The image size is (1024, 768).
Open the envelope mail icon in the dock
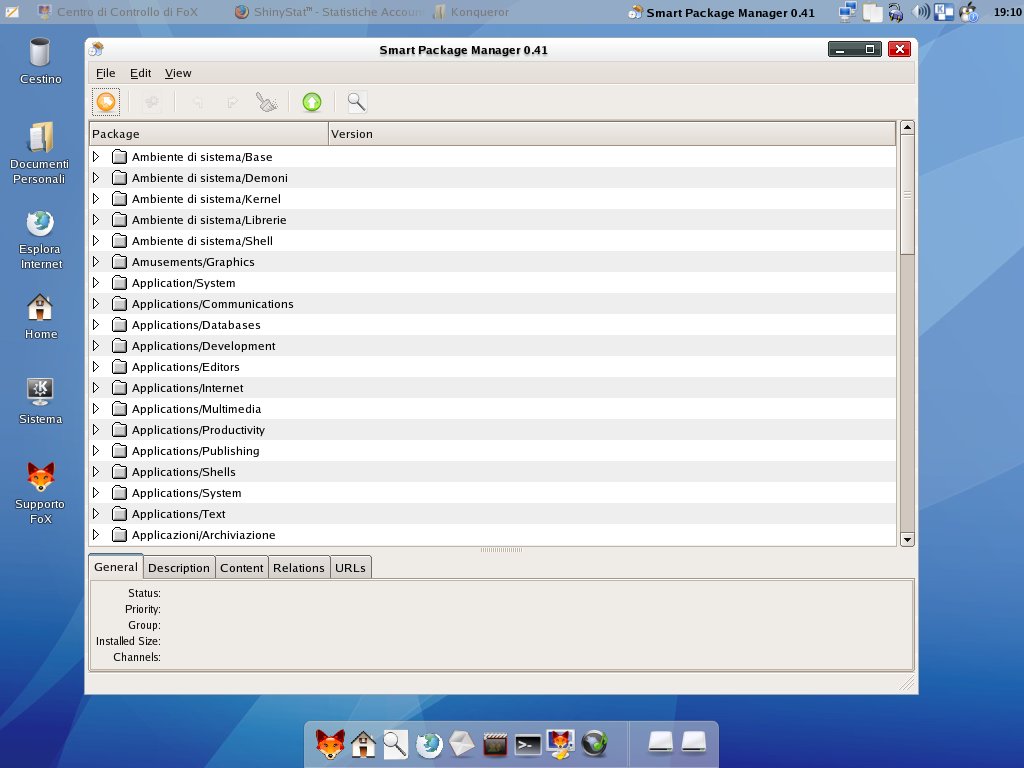(462, 744)
